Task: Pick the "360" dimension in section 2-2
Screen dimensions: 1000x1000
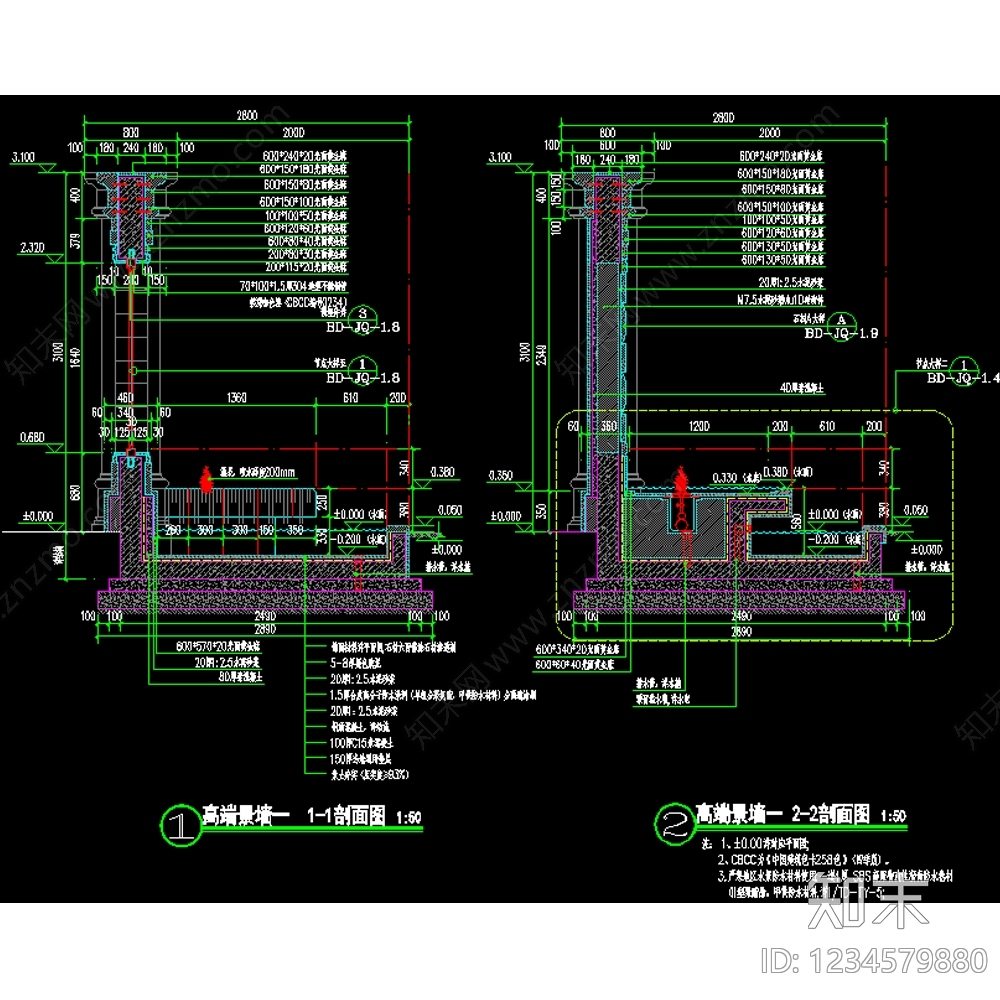Action: pos(609,426)
